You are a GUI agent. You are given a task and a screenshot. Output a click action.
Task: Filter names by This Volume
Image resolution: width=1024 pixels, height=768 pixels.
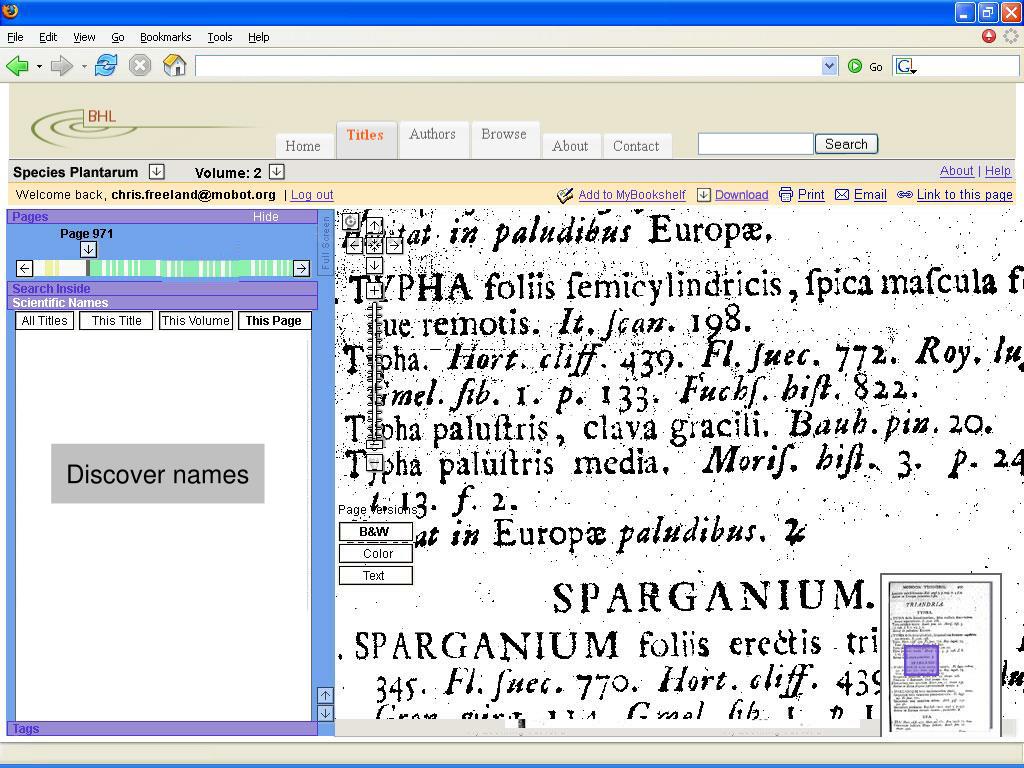pyautogui.click(x=196, y=321)
